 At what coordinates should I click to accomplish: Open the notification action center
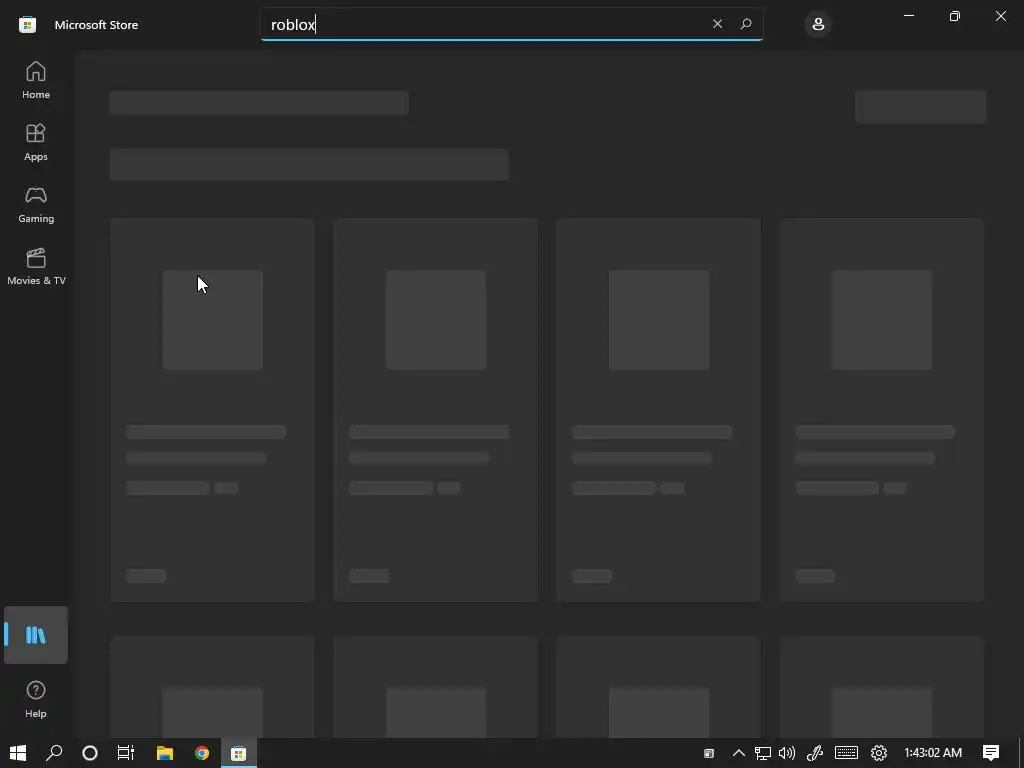pyautogui.click(x=991, y=753)
